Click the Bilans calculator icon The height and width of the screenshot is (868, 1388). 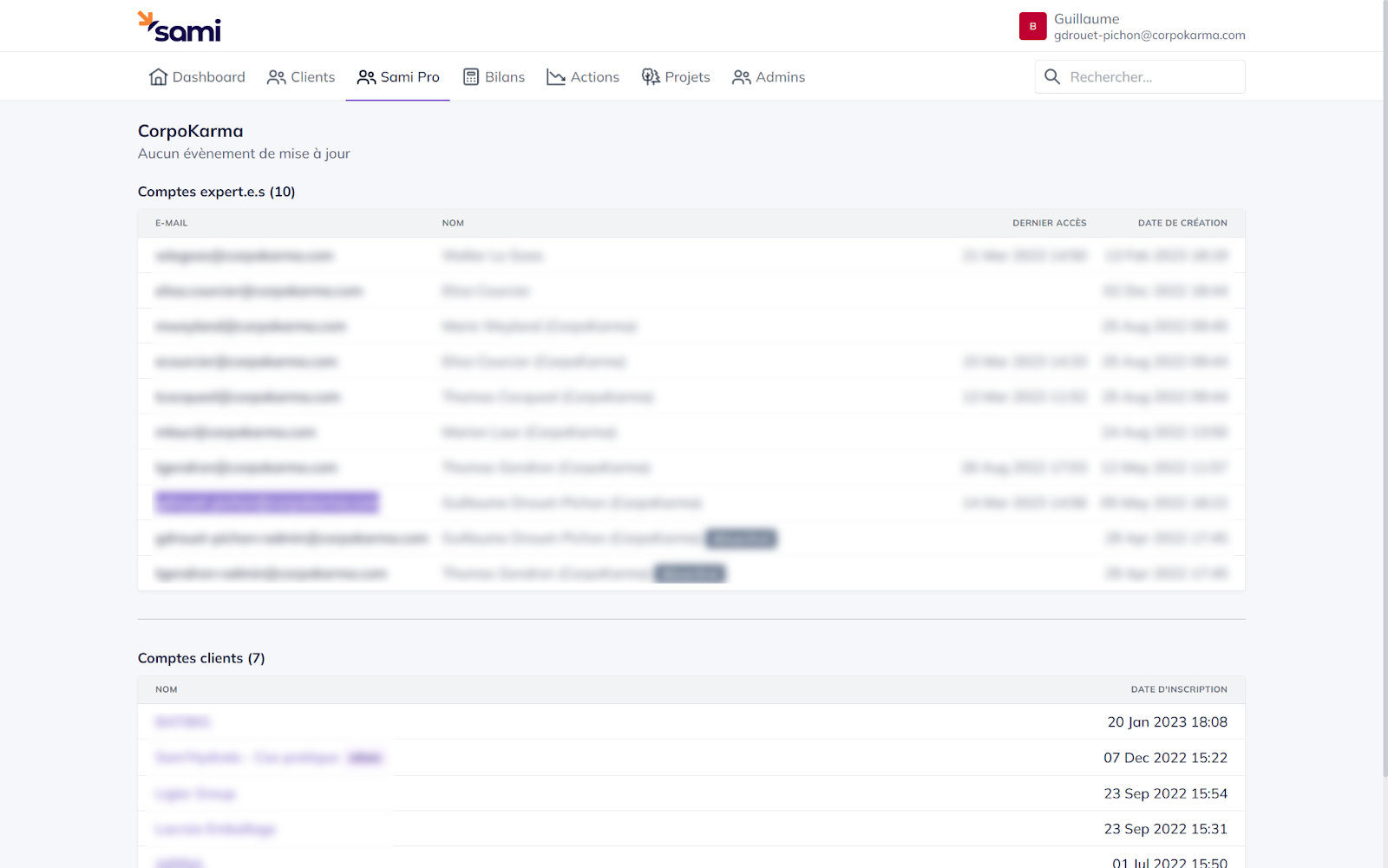click(471, 77)
